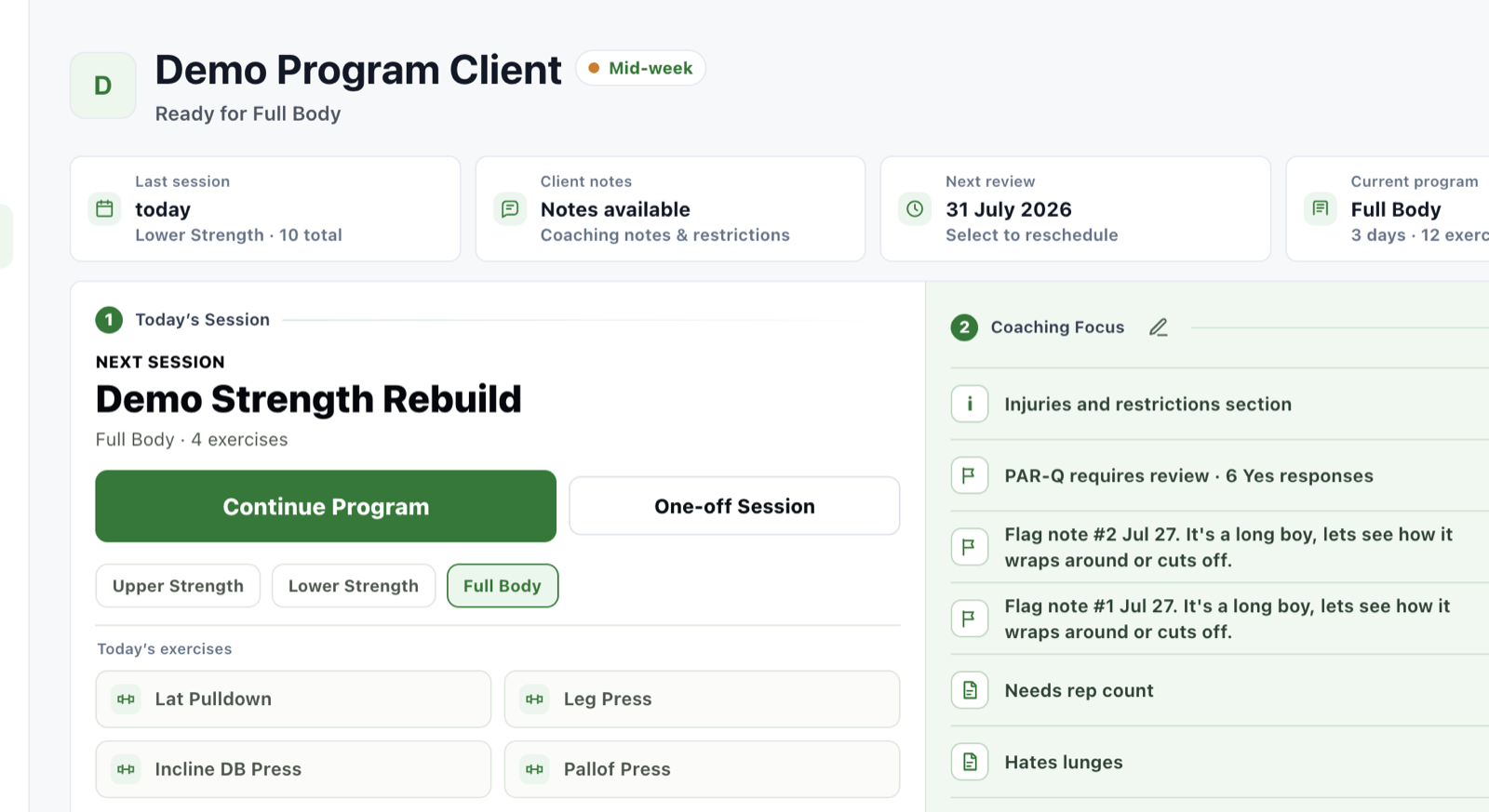Click the Full Body · 4 exercises text
The image size is (1489, 812).
[192, 439]
